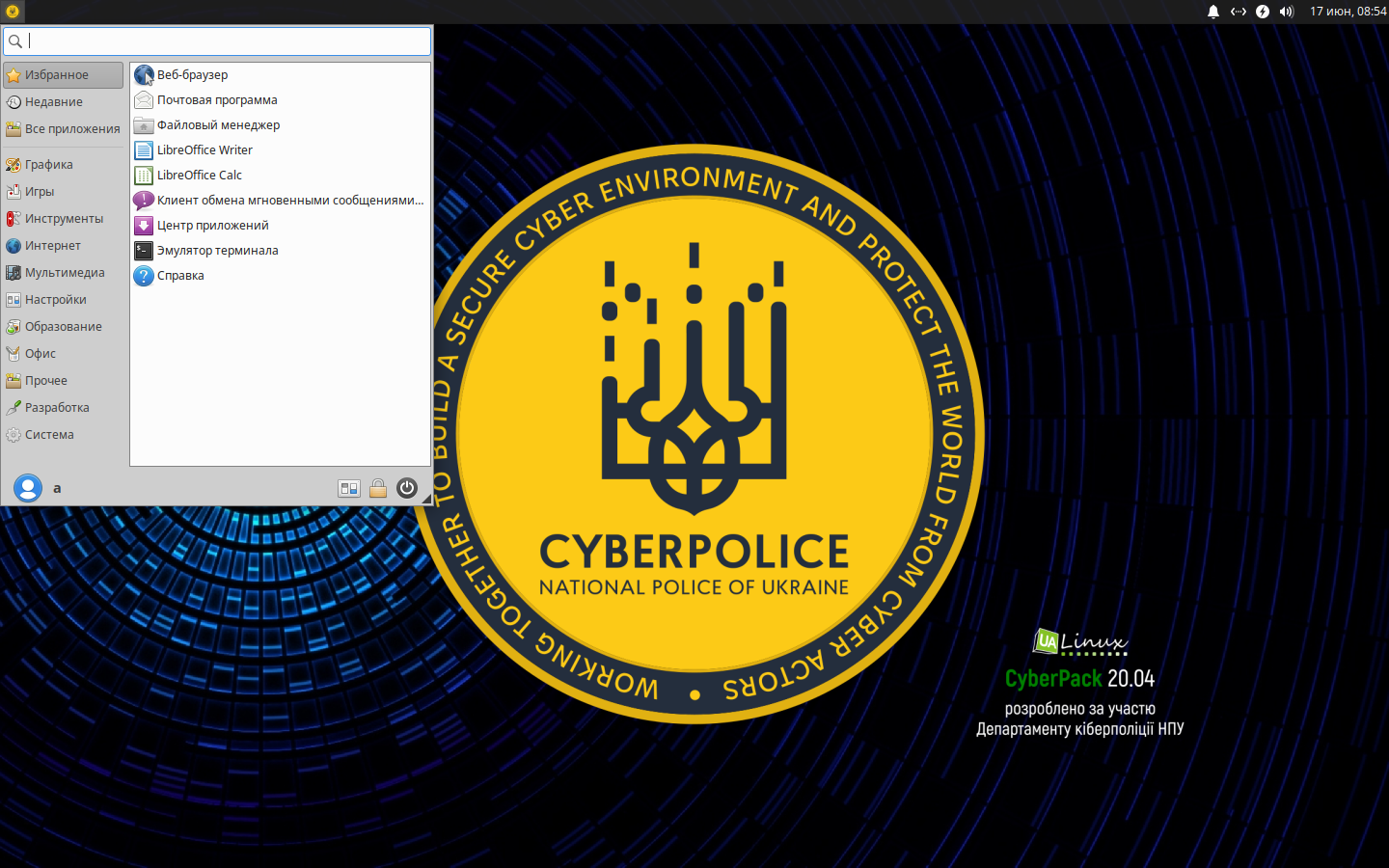The image size is (1389, 868).
Task: Open the Прочее category
Action: pyautogui.click(x=64, y=381)
